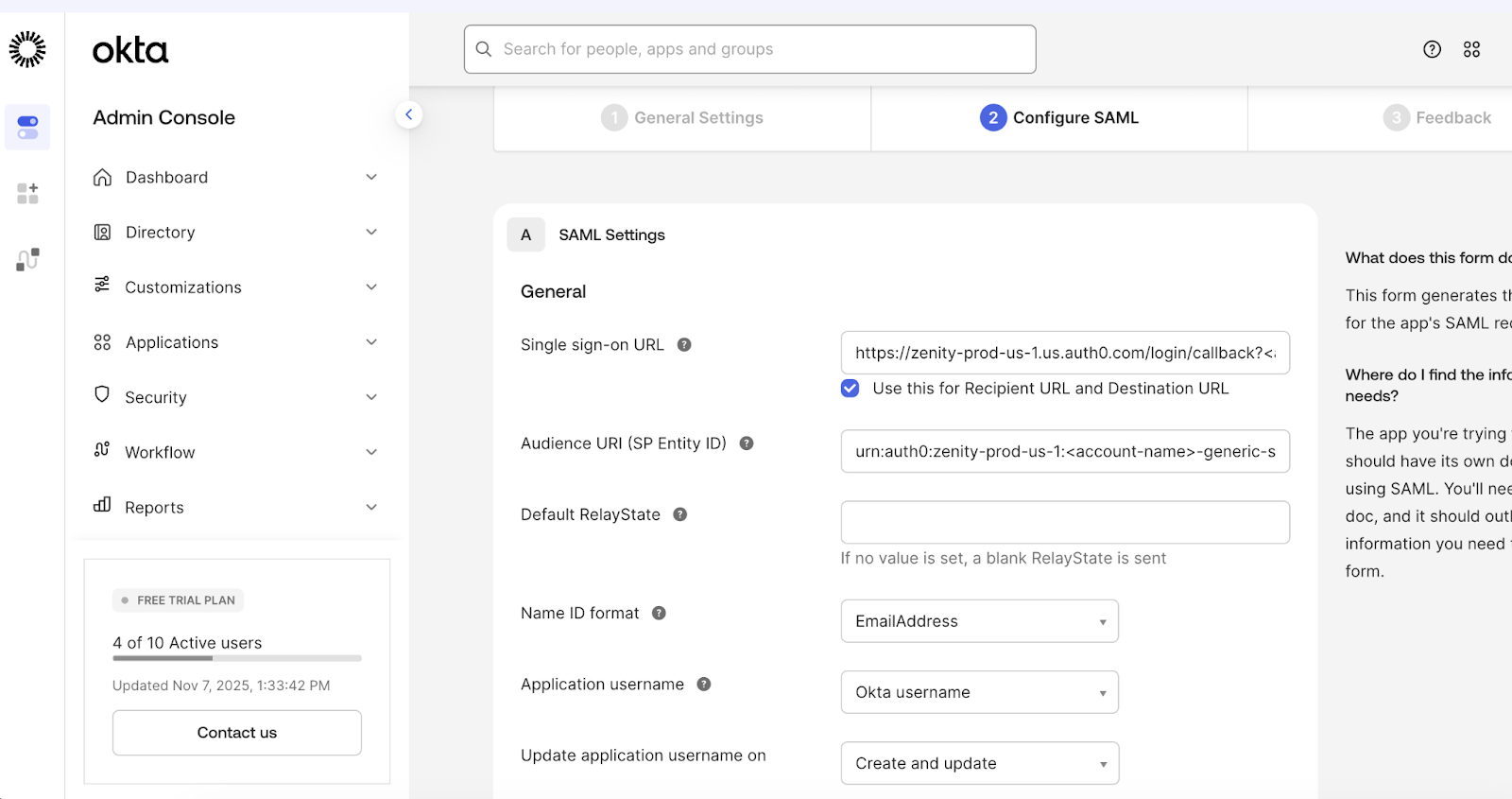Click the Reports bar chart icon
The height and width of the screenshot is (799, 1512).
point(102,504)
